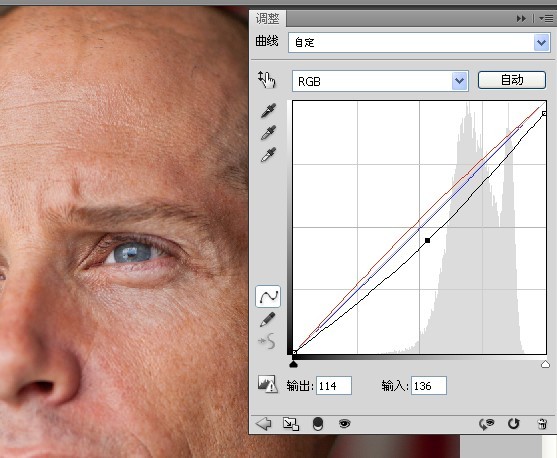Screen dimensions: 557x458
Task: Pick the white point eyedropper
Action: 268,155
